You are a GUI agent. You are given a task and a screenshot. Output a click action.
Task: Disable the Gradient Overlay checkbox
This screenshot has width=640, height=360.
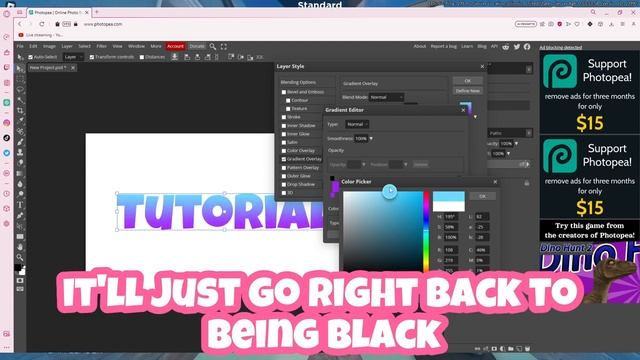pos(284,159)
